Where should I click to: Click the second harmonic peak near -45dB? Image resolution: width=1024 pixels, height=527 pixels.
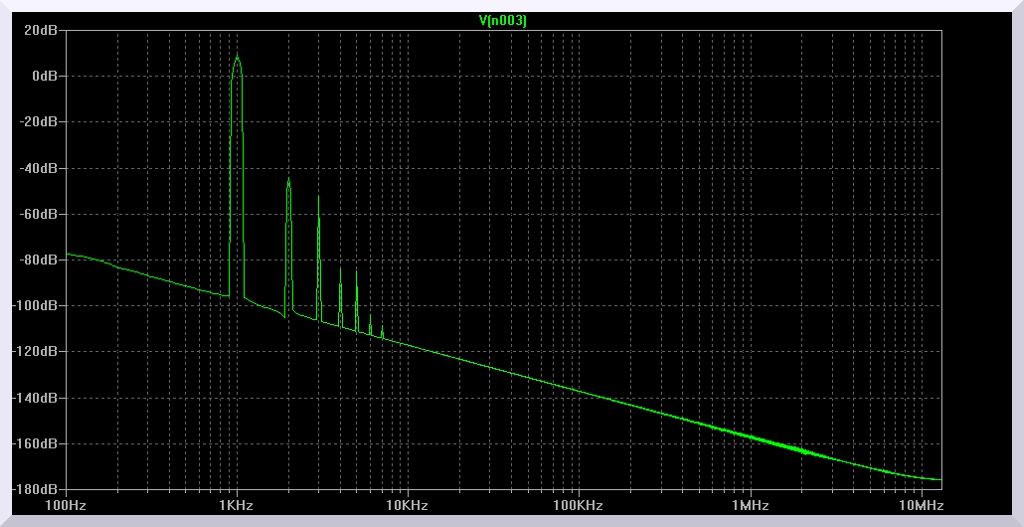click(288, 180)
